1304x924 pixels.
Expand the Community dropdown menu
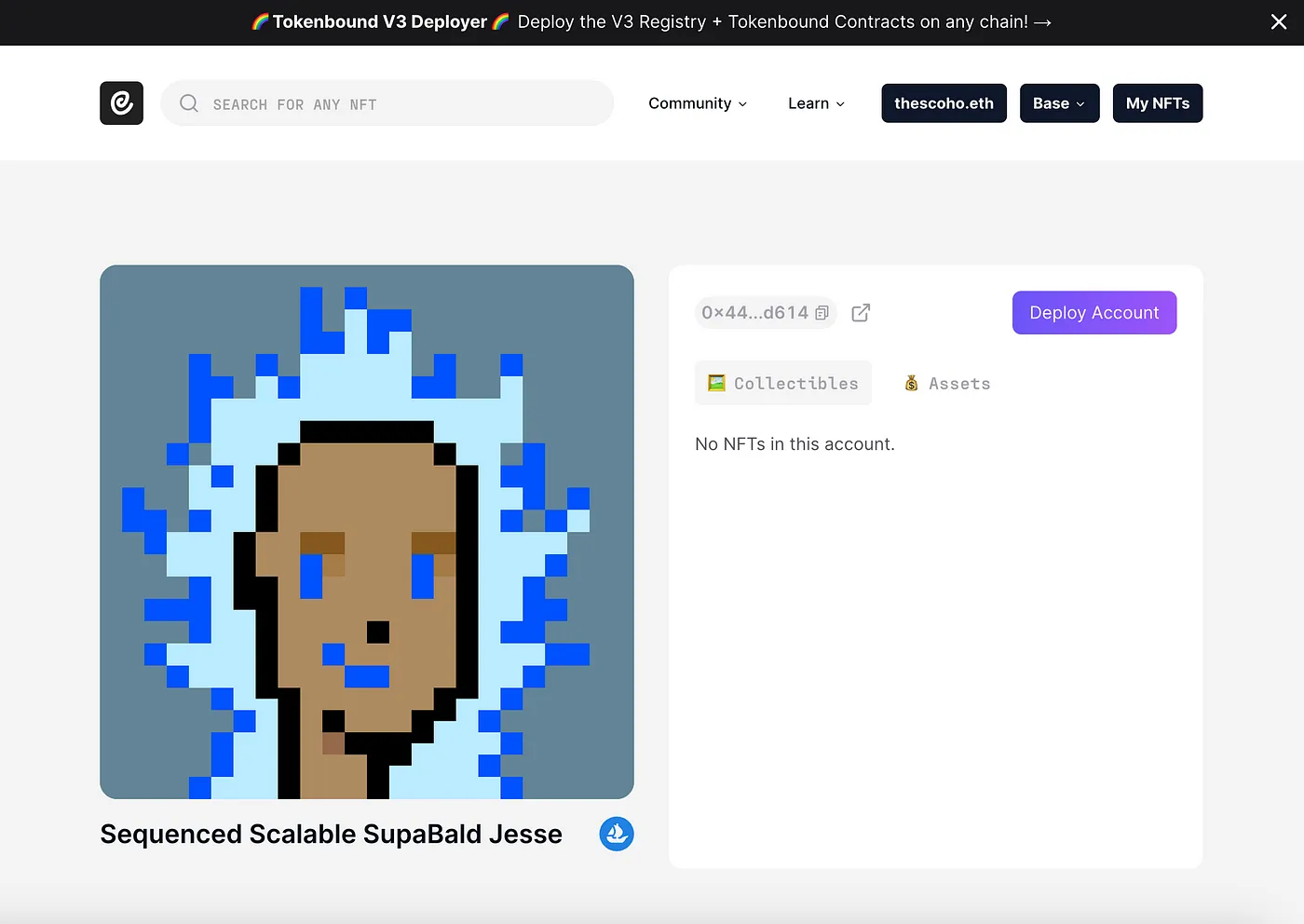[698, 103]
